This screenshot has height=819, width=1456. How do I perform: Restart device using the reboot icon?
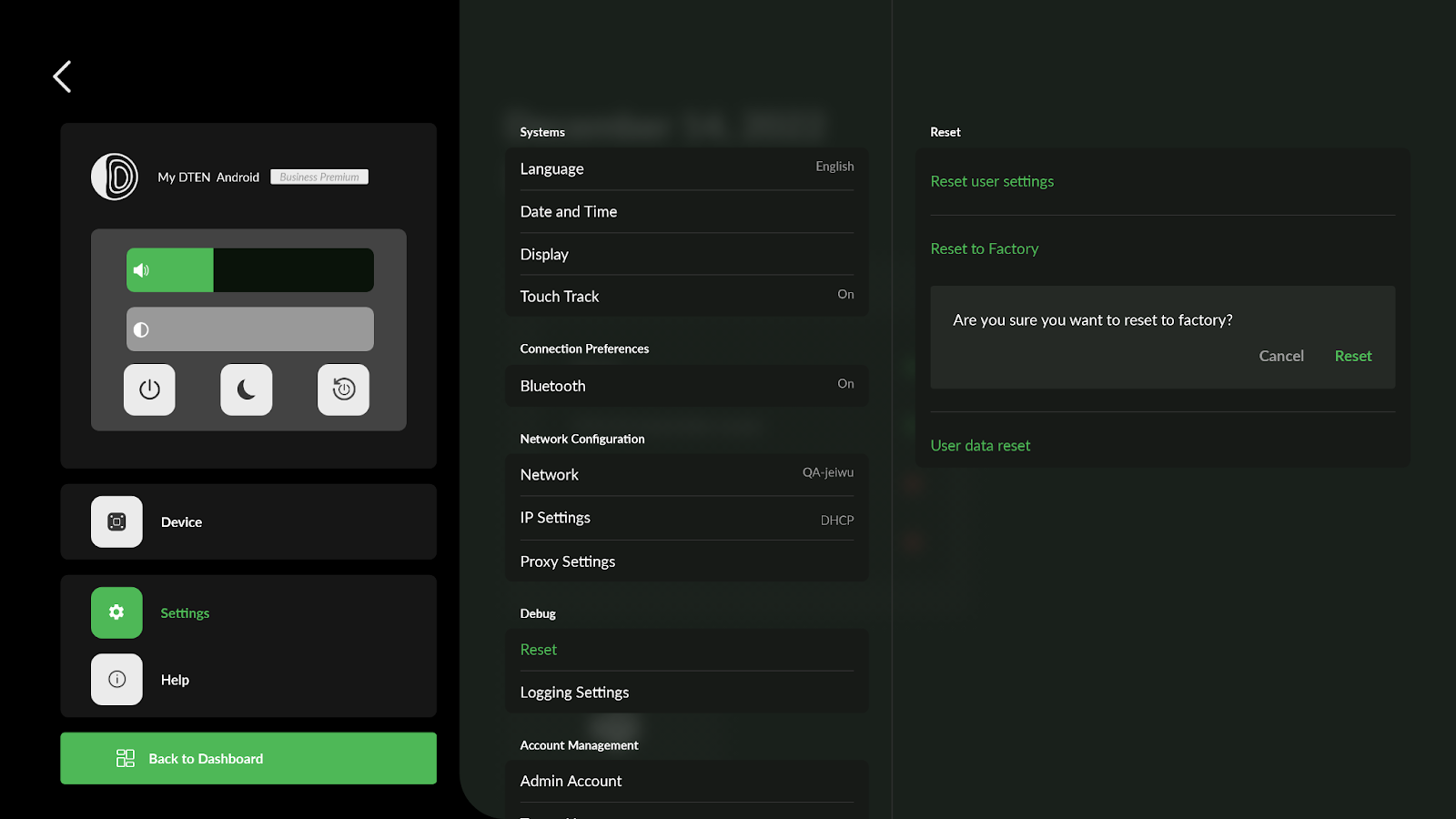coord(343,389)
